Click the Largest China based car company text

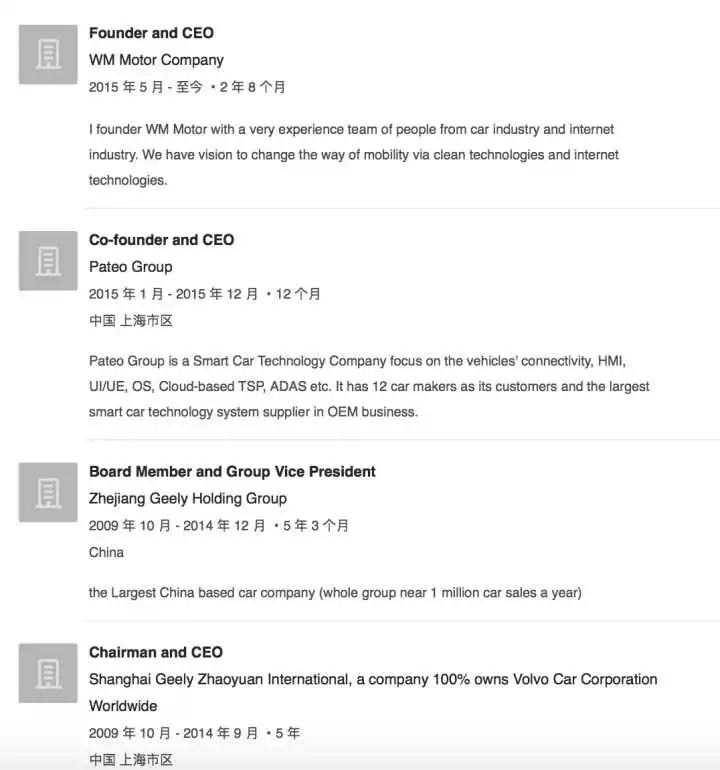coord(335,593)
